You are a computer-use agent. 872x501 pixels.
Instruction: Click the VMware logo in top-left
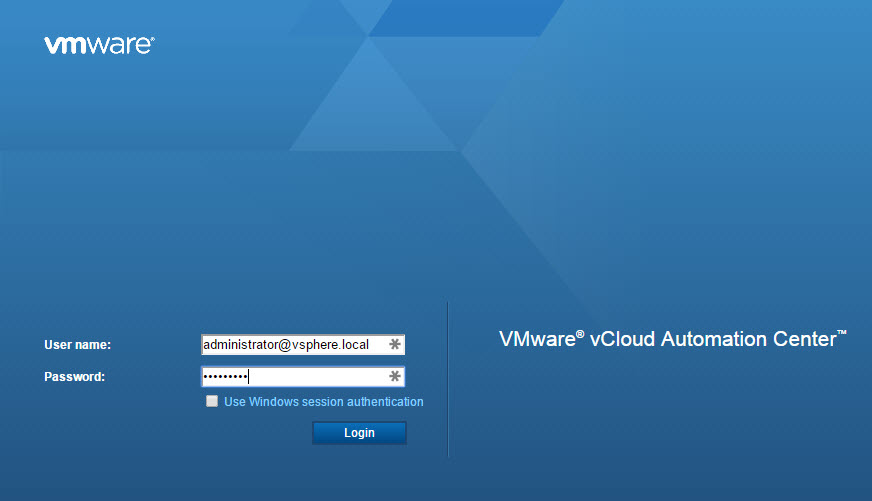(x=99, y=45)
